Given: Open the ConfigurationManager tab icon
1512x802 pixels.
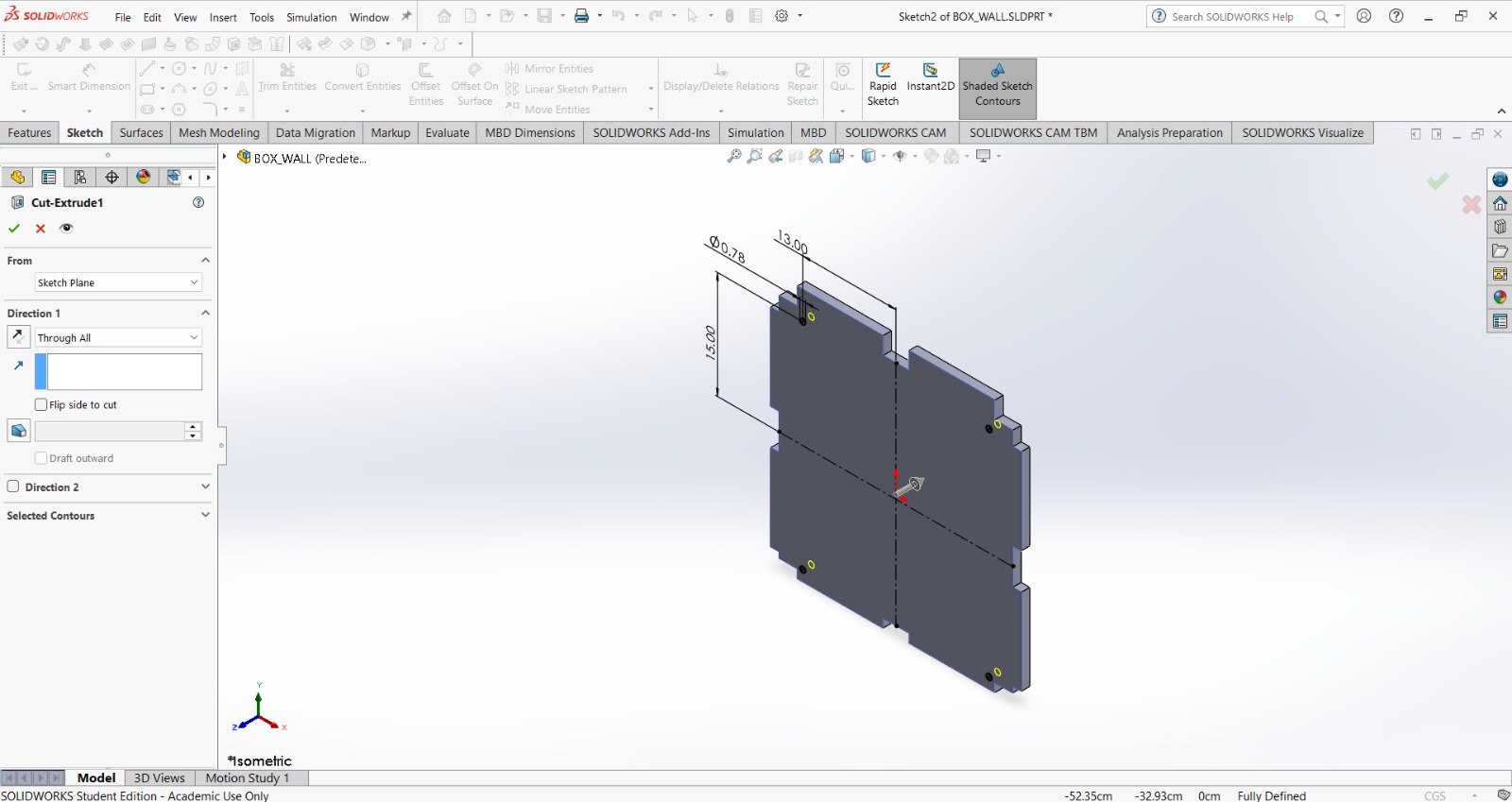Looking at the screenshot, I should pos(80,177).
